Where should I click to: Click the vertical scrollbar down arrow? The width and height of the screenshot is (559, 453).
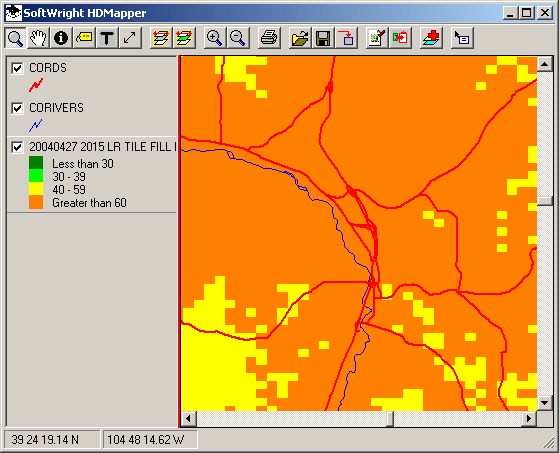(x=544, y=403)
